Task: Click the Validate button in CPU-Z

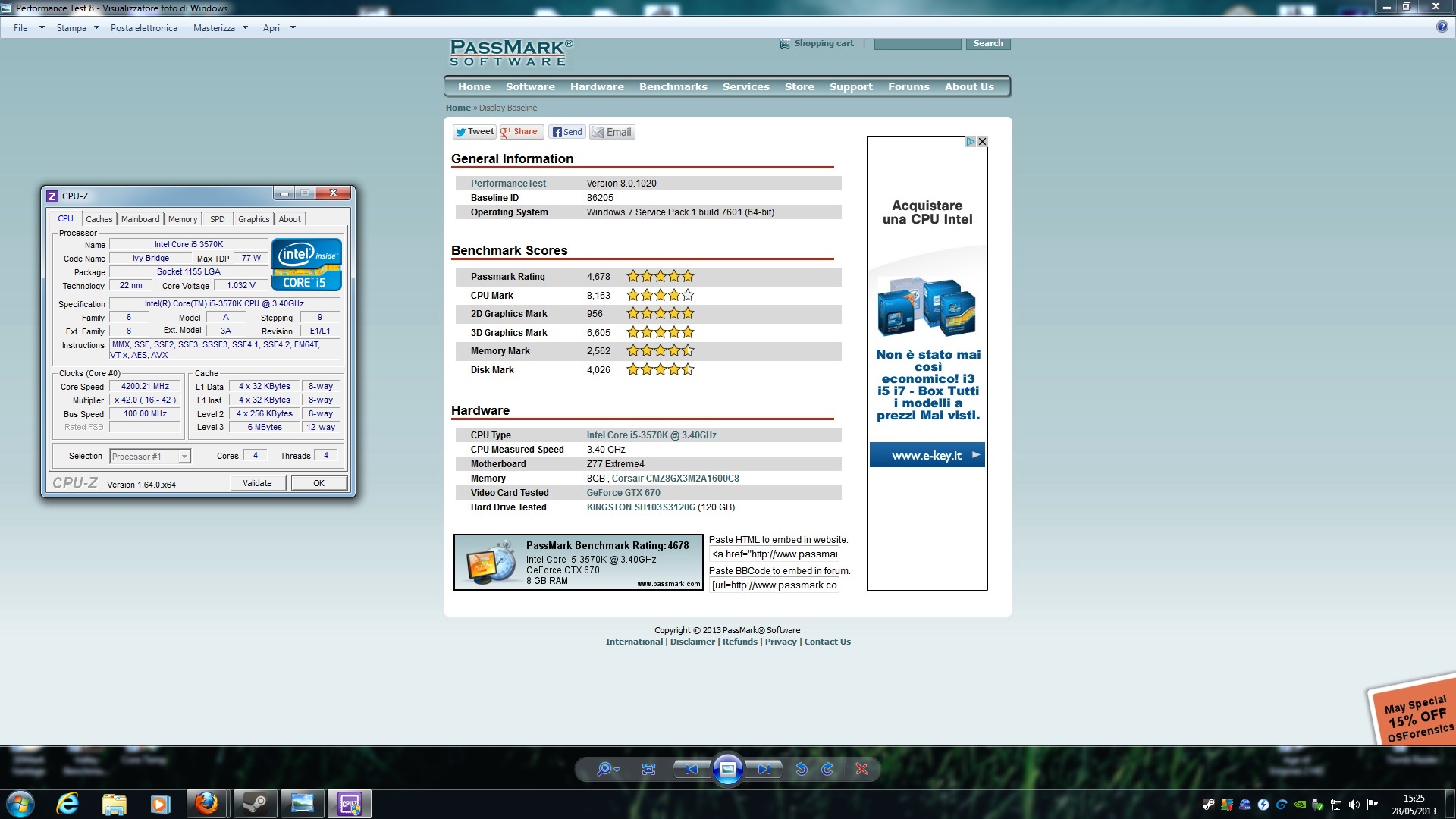Action: 257,483
